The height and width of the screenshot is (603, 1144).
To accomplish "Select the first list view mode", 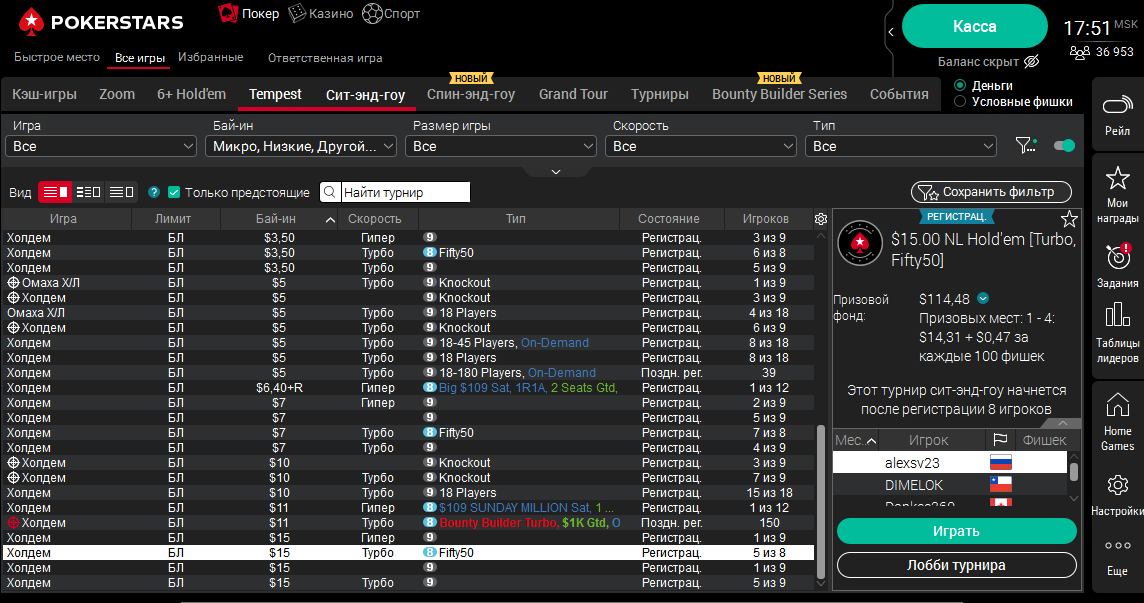I will point(55,192).
